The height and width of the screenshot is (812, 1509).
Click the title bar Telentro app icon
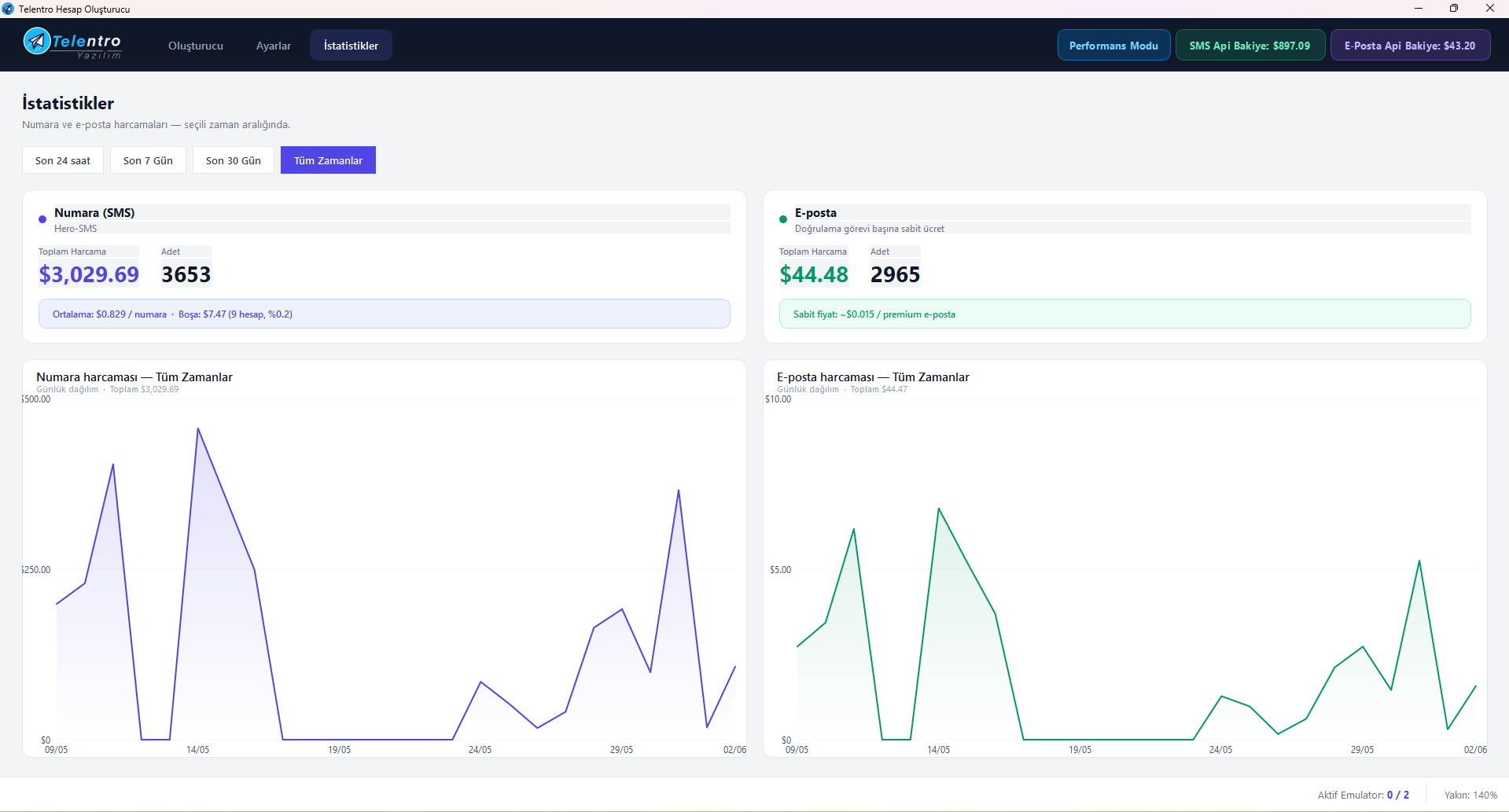click(8, 9)
